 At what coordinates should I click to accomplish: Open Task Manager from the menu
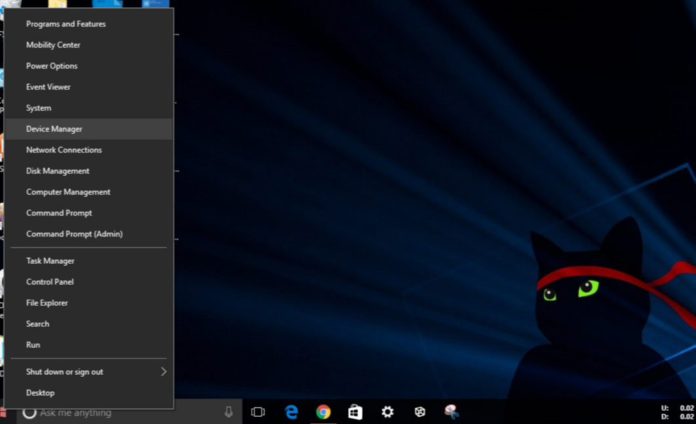click(89, 261)
